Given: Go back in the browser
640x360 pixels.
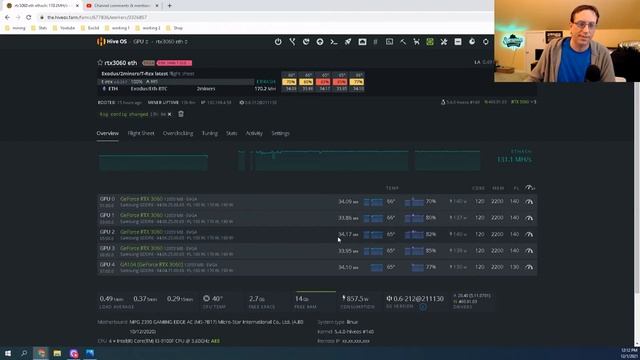Looking at the screenshot, I should click(x=7, y=18).
